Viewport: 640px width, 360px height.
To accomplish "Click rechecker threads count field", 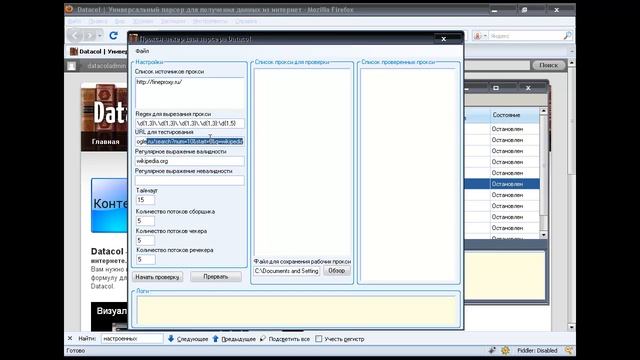I will tap(145, 260).
